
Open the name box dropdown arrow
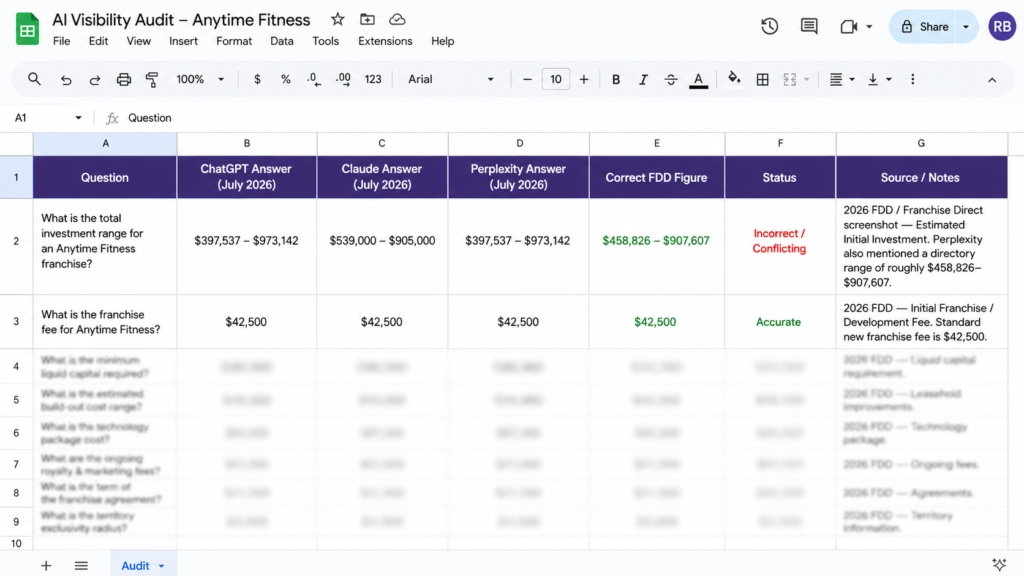pyautogui.click(x=78, y=118)
